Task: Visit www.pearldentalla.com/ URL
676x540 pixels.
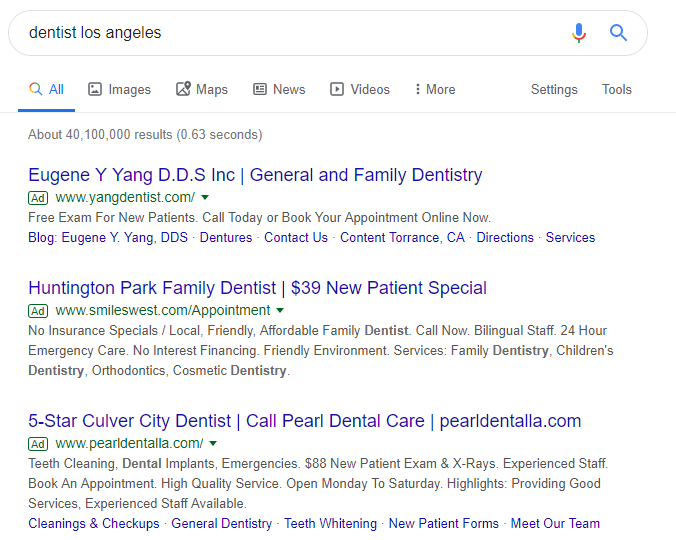Action: tap(129, 443)
